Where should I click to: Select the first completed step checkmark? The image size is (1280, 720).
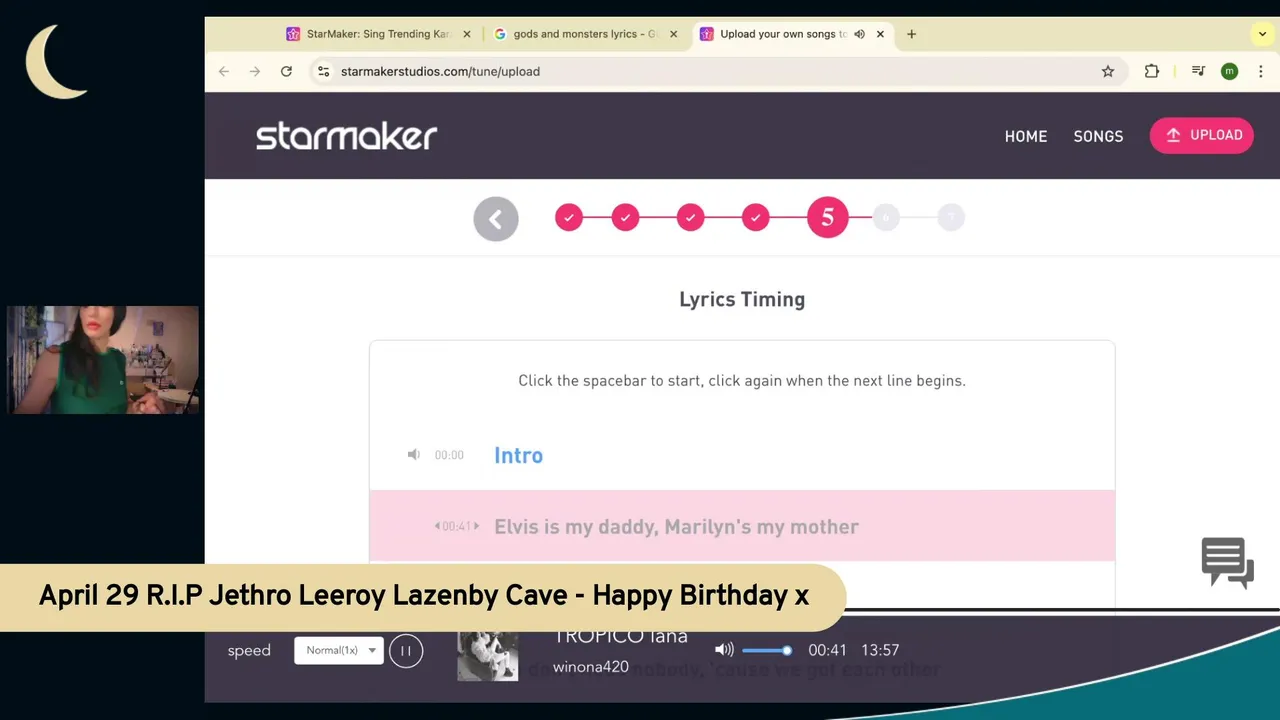pos(569,217)
